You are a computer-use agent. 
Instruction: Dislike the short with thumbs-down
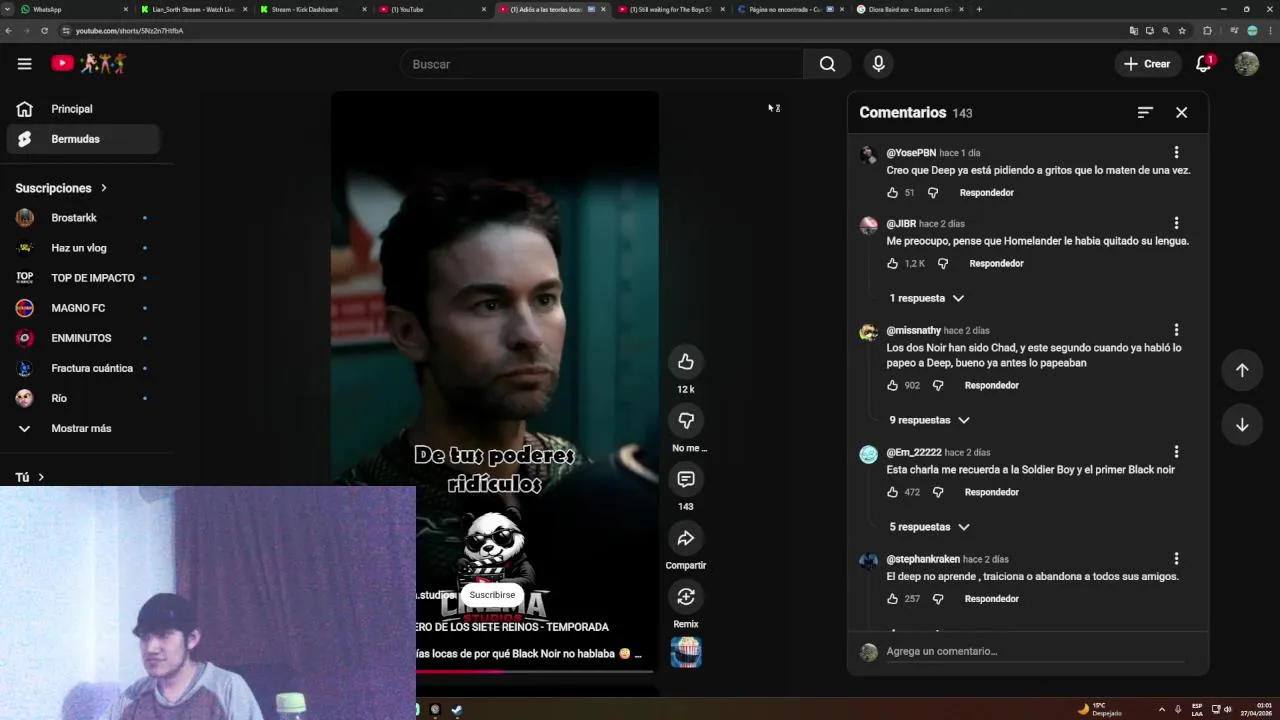click(x=686, y=420)
